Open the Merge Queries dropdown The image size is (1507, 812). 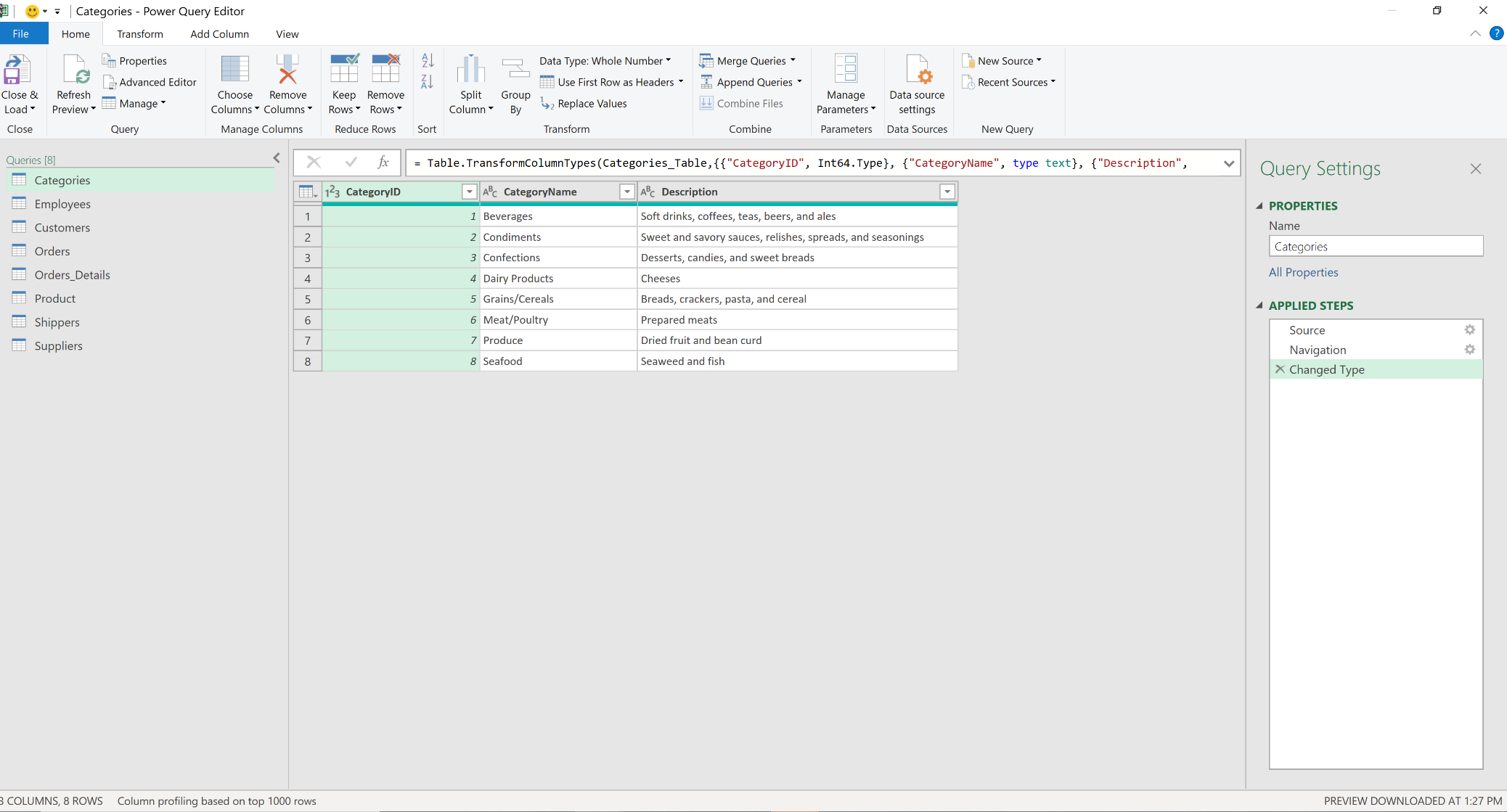point(748,61)
